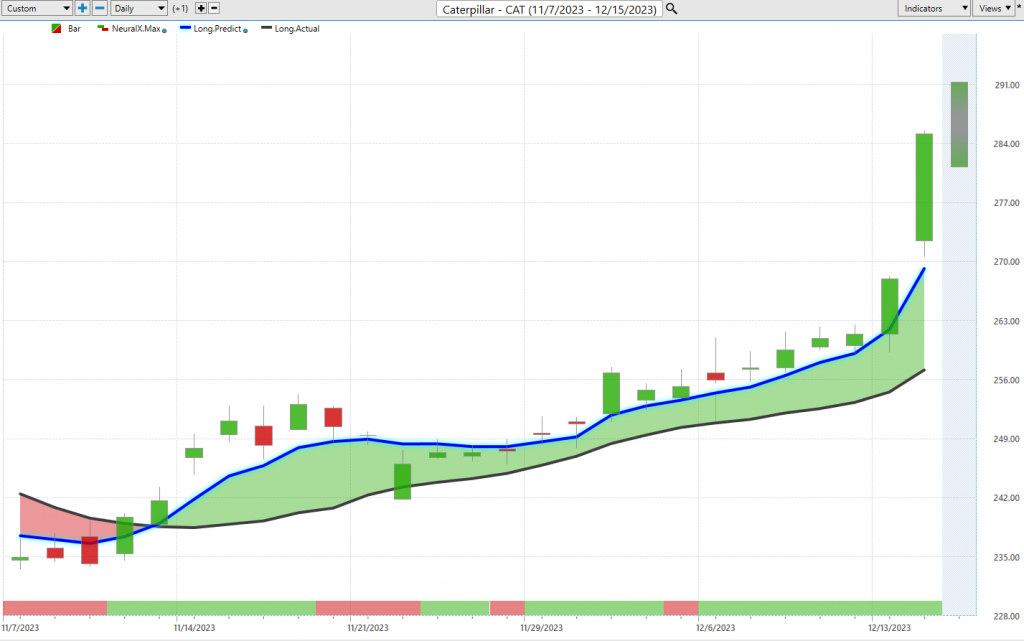The width and height of the screenshot is (1024, 641).
Task: Click the 11/14/2023 date axis label
Action: click(x=194, y=628)
